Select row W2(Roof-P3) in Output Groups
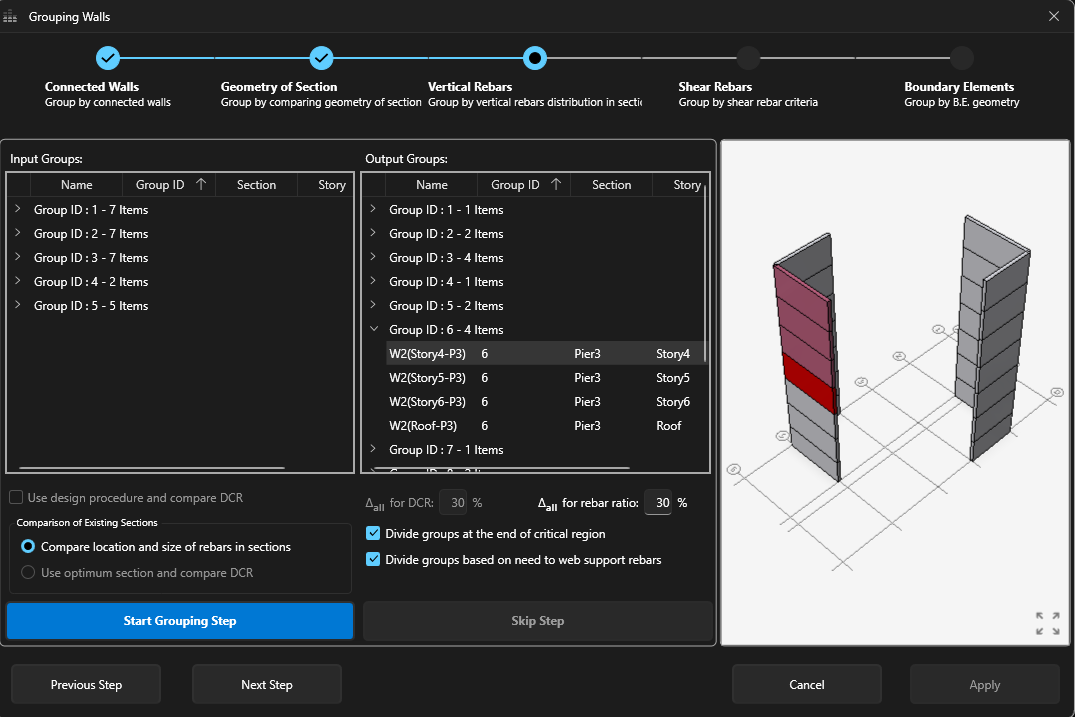 [545, 426]
